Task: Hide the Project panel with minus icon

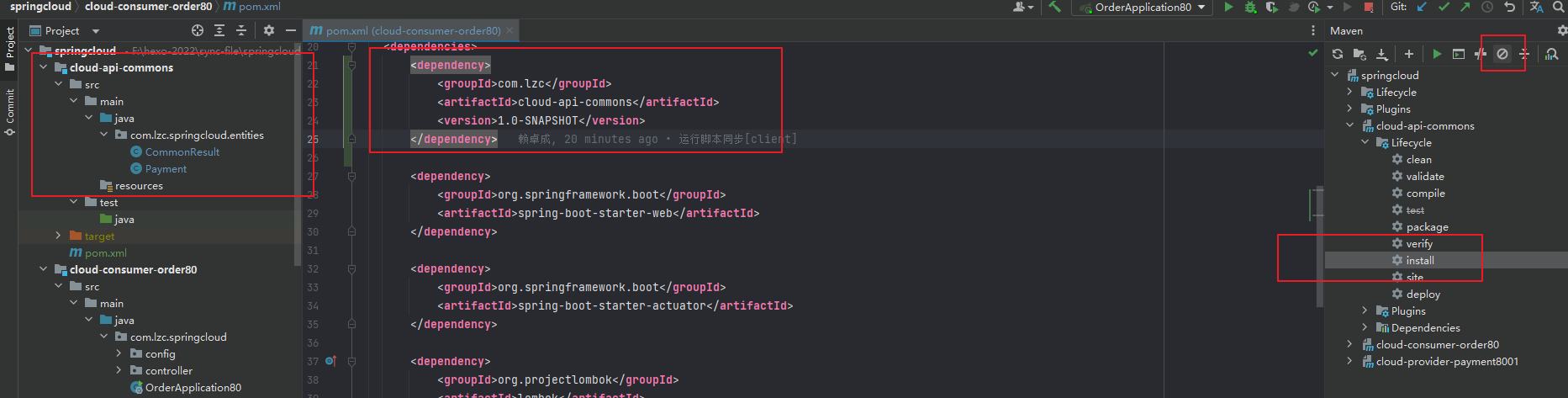Action: [x=291, y=30]
